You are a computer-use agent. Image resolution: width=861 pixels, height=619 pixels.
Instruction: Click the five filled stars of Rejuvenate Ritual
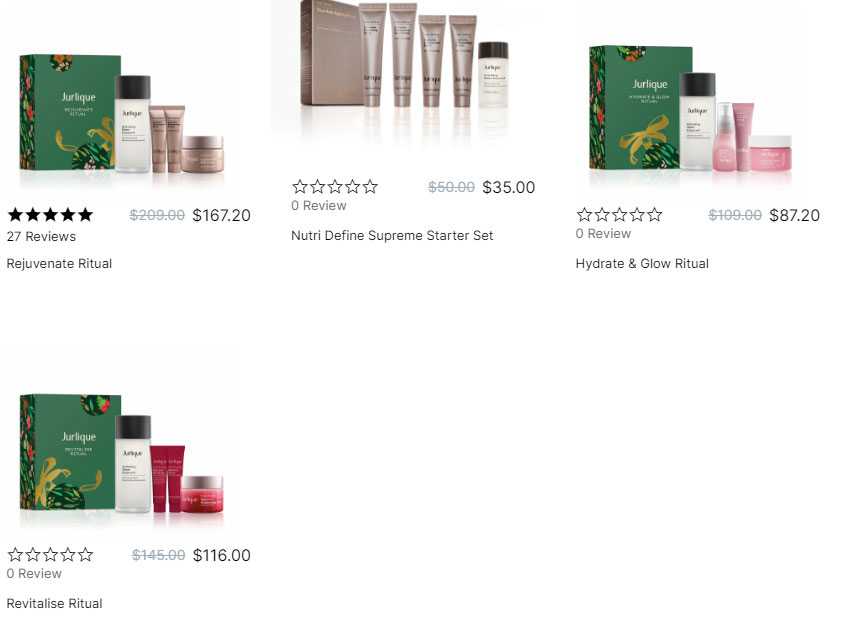click(50, 215)
